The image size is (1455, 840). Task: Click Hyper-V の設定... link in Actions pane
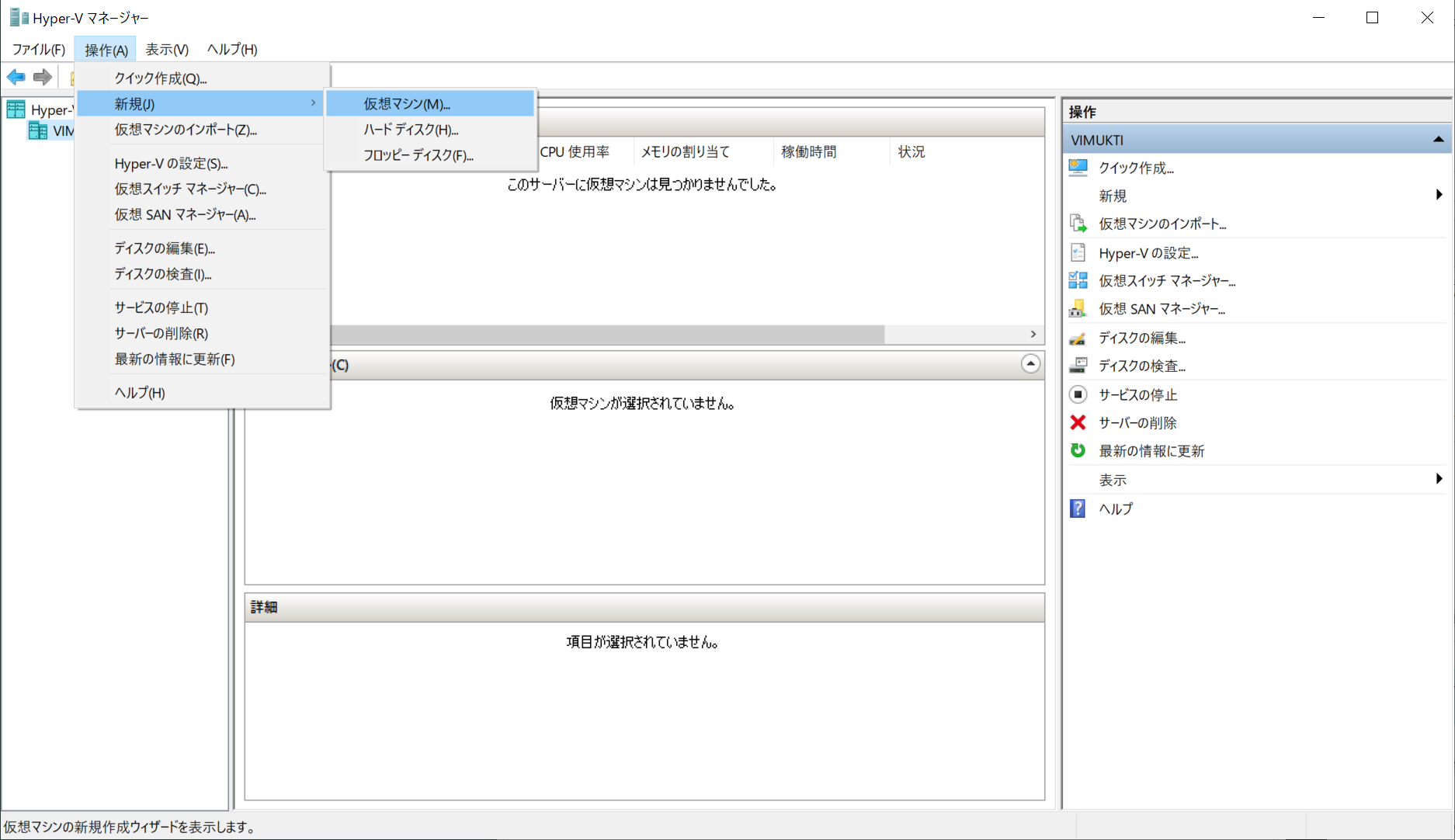point(1148,252)
